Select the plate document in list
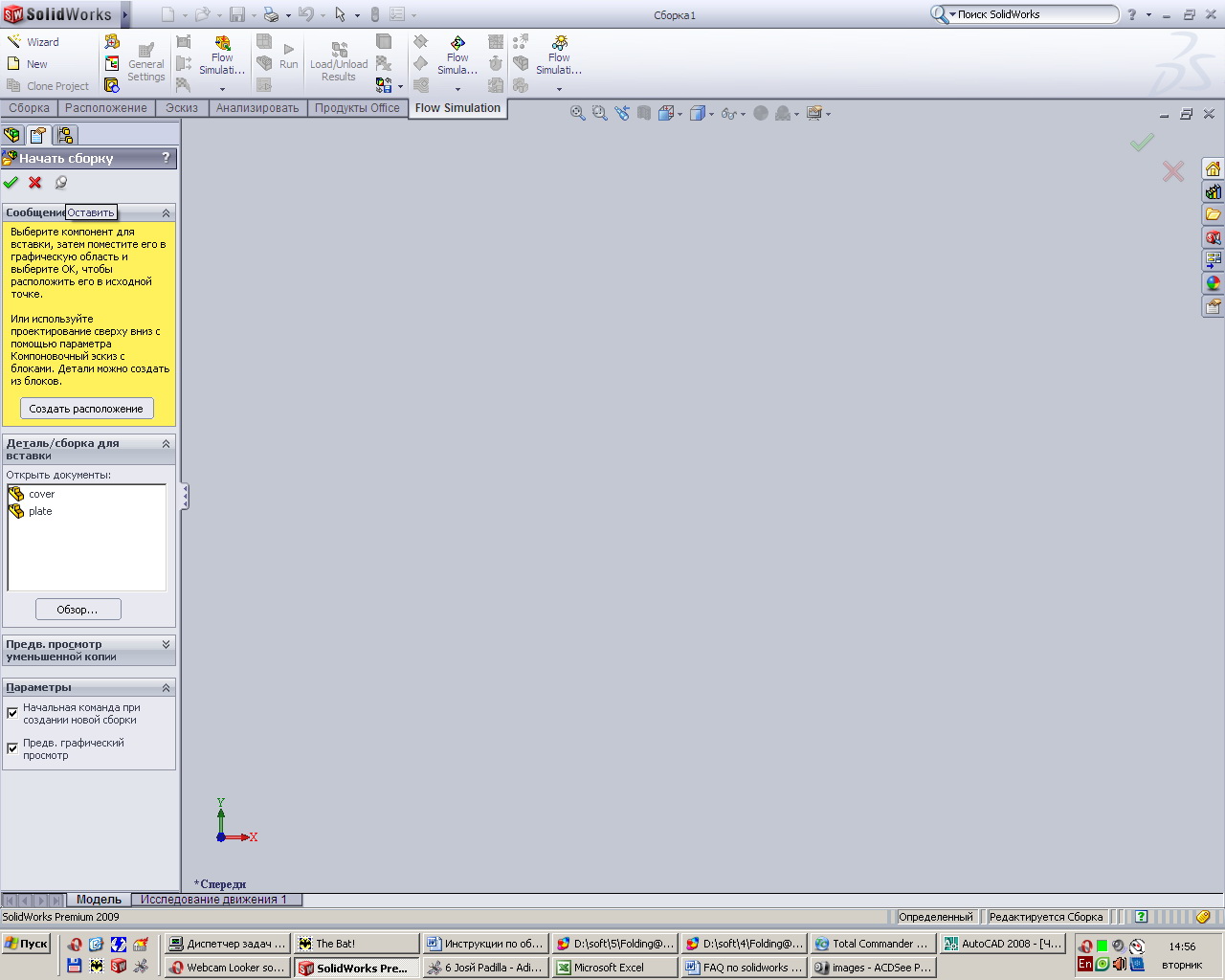This screenshot has height=980, width=1225. click(40, 511)
